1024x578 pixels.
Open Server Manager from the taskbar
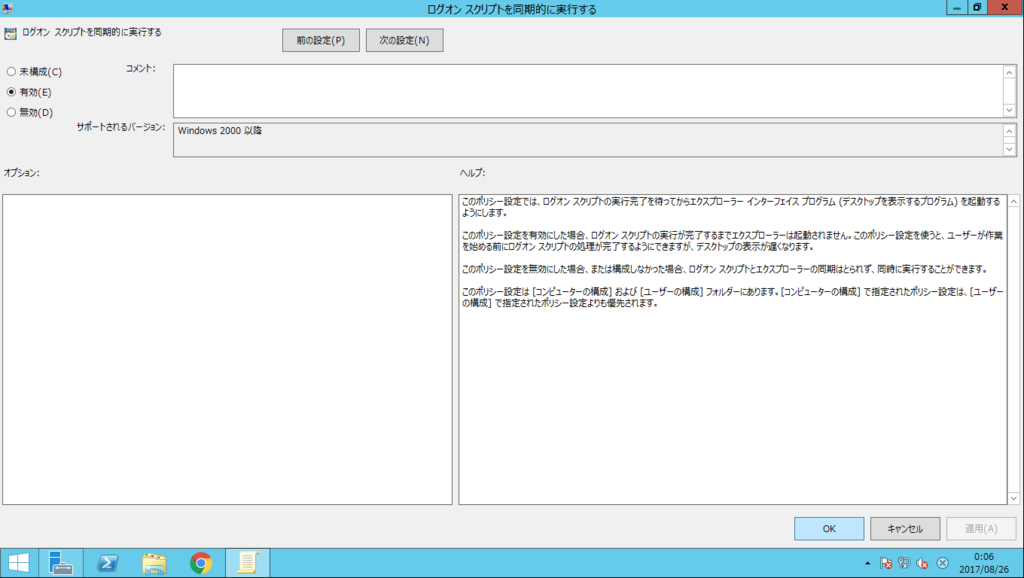(61, 562)
